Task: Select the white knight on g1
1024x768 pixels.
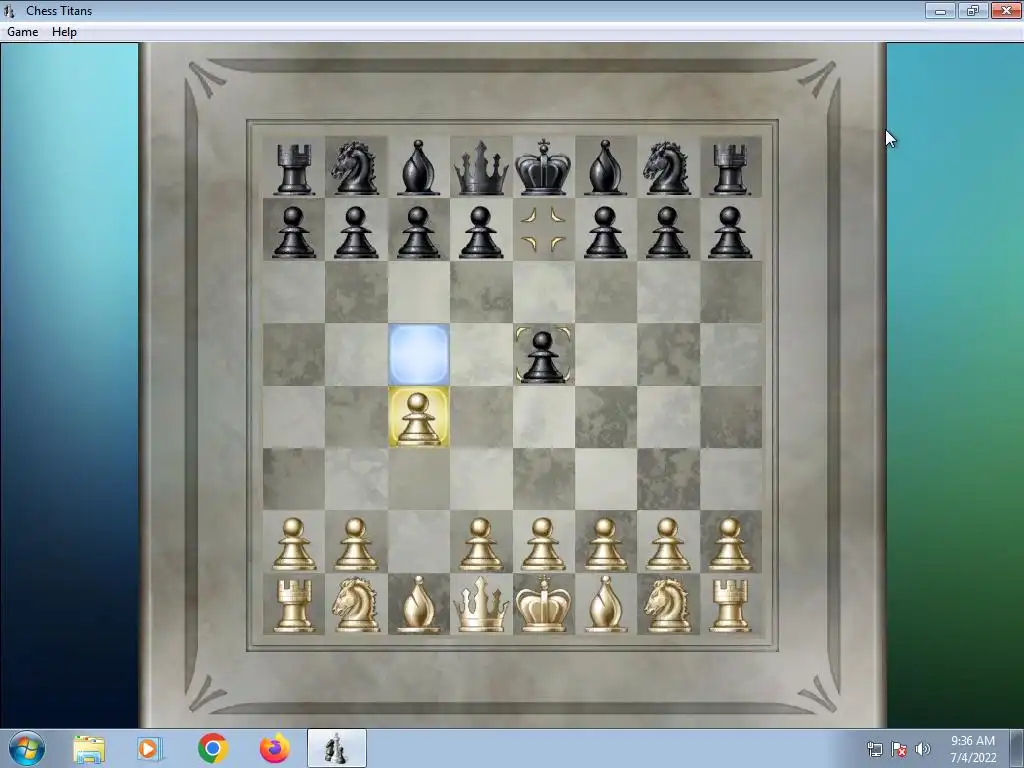Action: (x=667, y=605)
